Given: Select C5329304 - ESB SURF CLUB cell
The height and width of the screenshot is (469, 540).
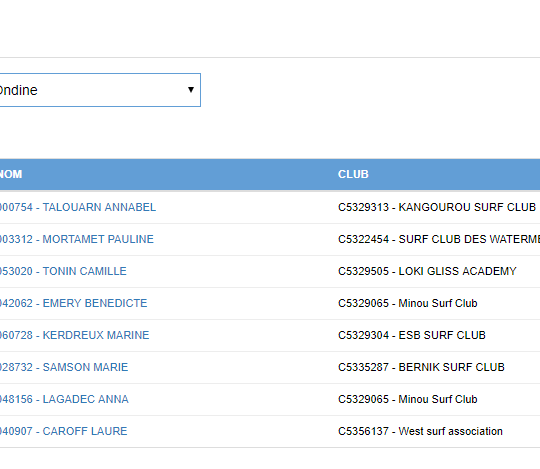Looking at the screenshot, I should [412, 335].
